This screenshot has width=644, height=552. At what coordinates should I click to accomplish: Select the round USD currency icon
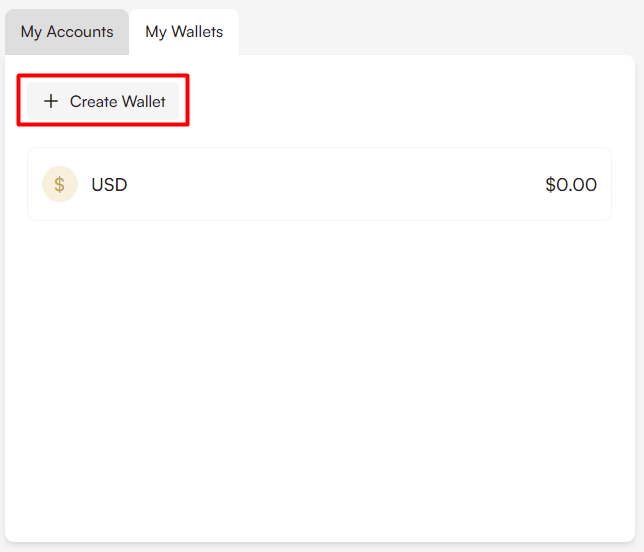tap(60, 184)
